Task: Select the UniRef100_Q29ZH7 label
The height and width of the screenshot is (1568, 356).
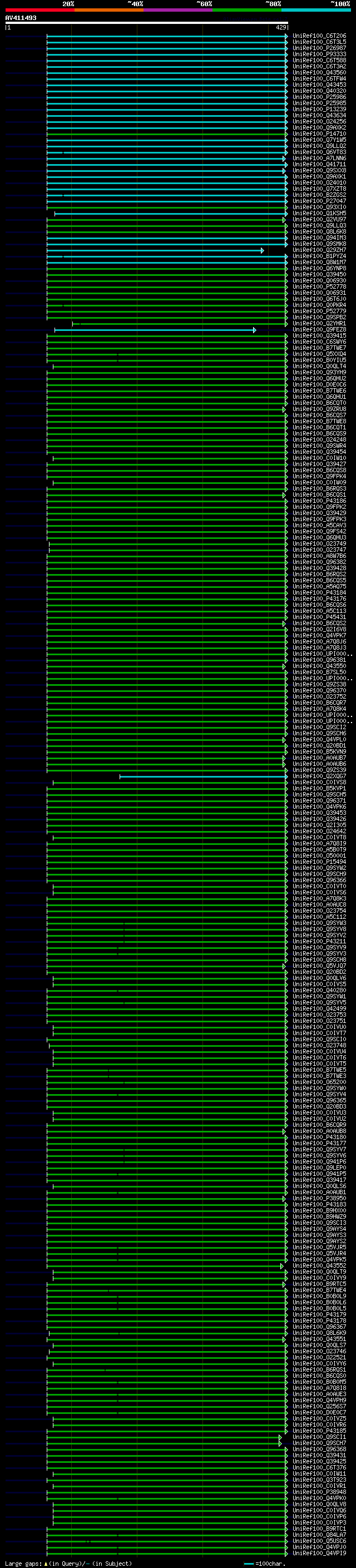Action: click(319, 250)
